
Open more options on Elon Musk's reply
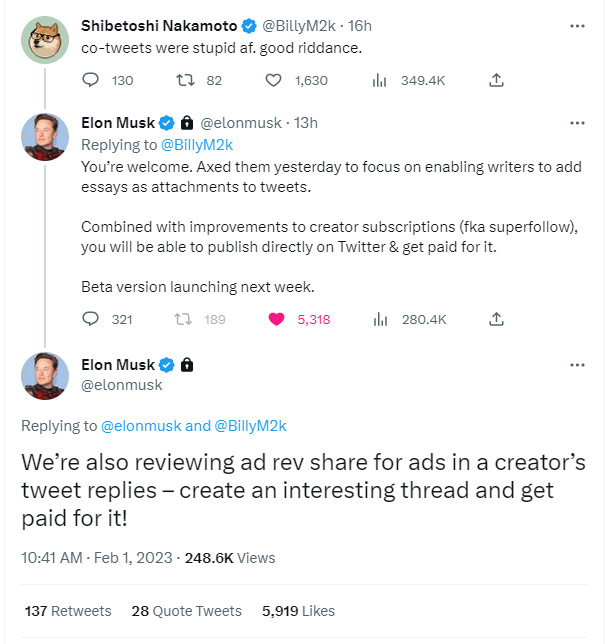tap(577, 123)
